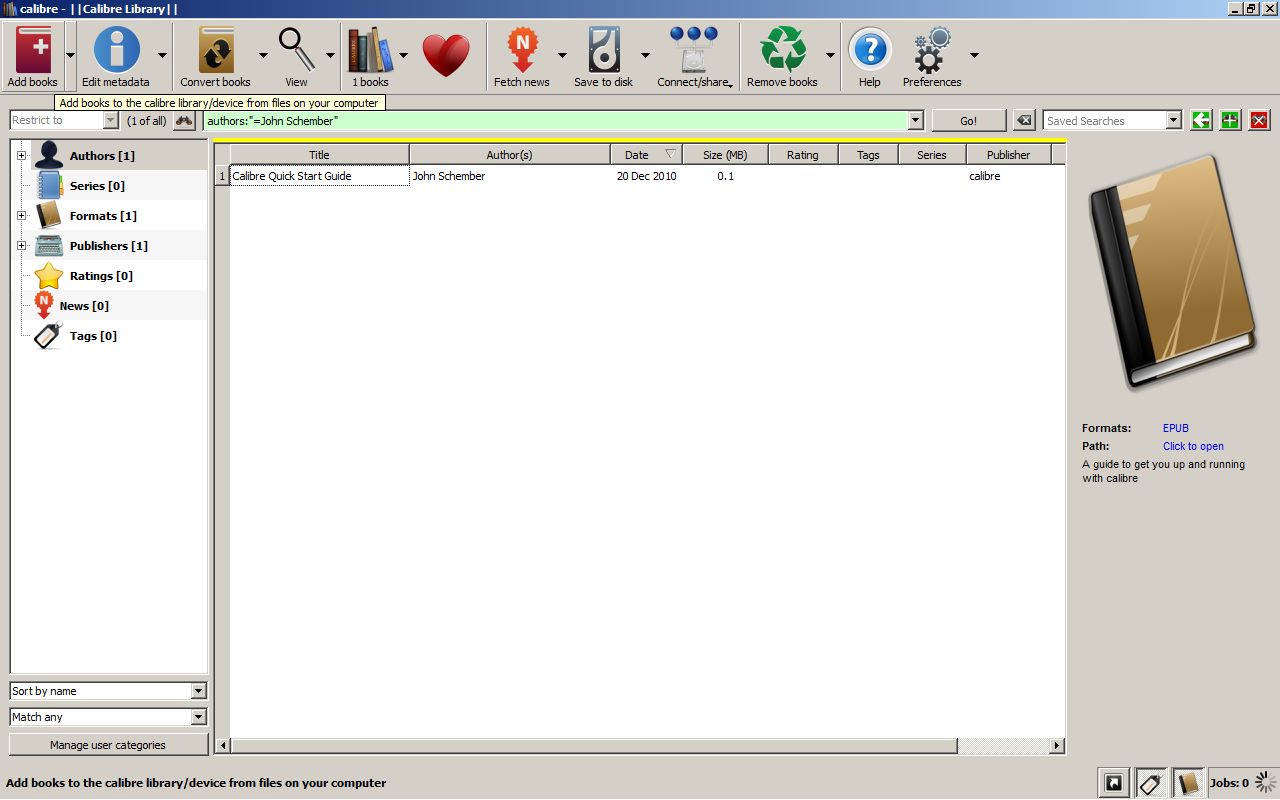
Task: Click the green arrow copy search icon
Action: click(1201, 120)
